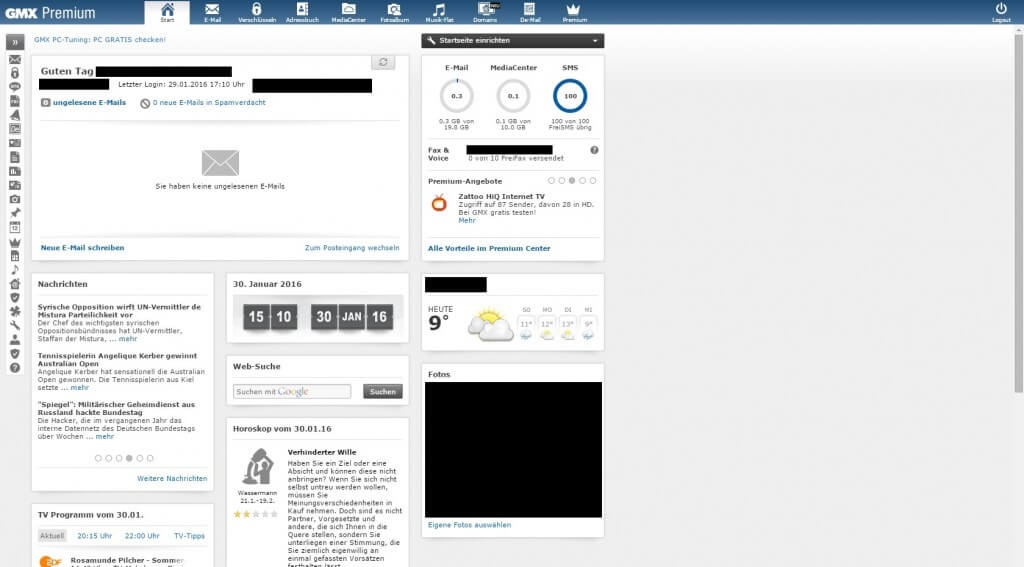Open the Adressbuch tab

pyautogui.click(x=302, y=12)
